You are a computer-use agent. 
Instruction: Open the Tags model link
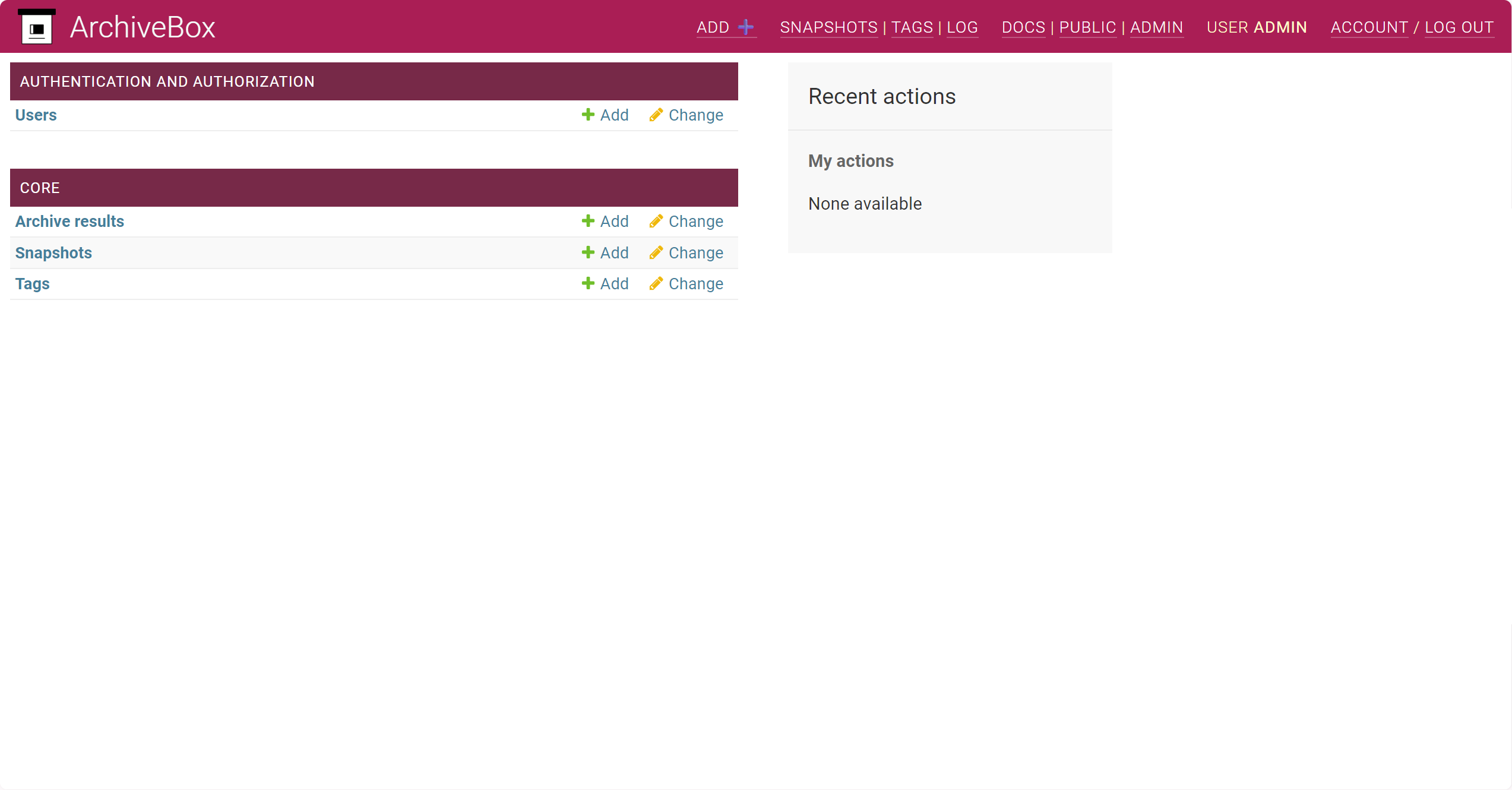point(32,283)
